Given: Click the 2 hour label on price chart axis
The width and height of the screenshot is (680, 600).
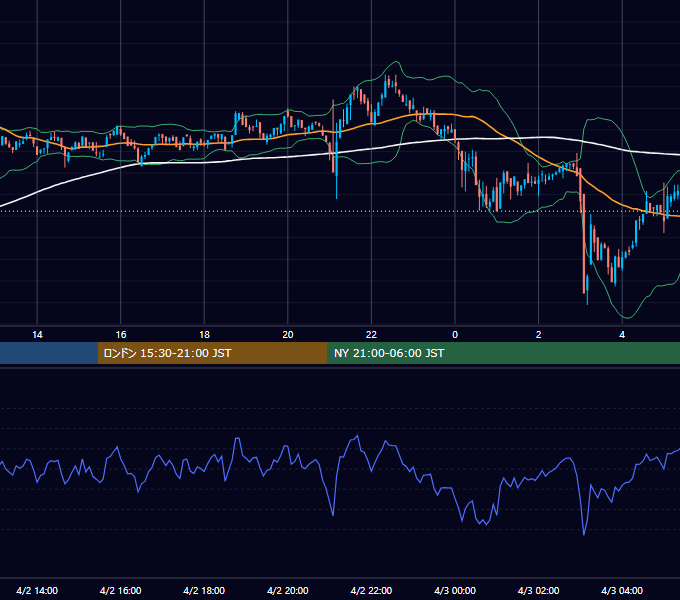Looking at the screenshot, I should coord(539,334).
